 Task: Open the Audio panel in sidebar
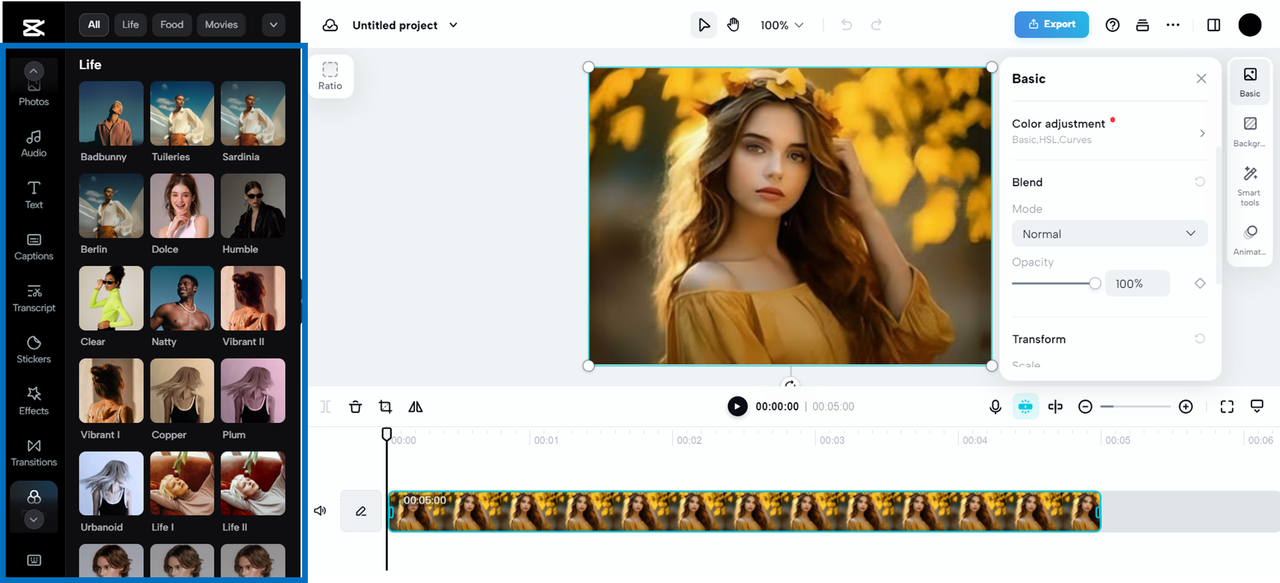(x=34, y=143)
